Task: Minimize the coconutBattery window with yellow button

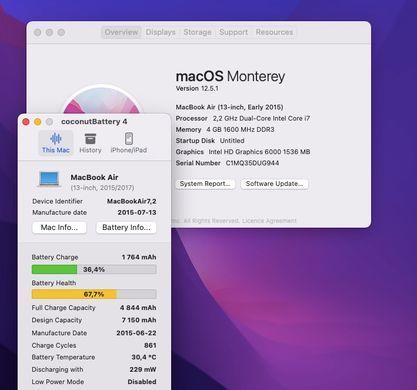Action: tap(38, 122)
